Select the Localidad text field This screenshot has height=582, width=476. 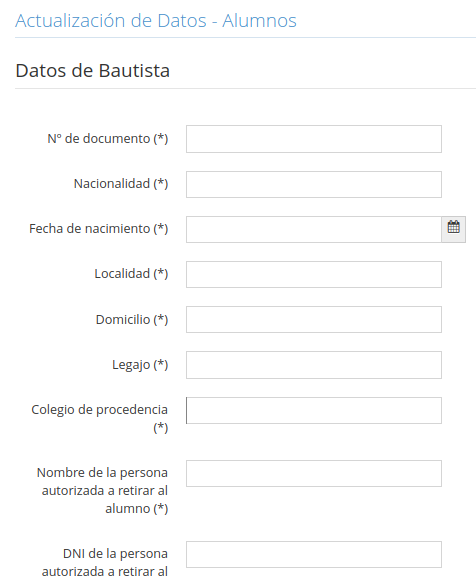click(x=314, y=274)
